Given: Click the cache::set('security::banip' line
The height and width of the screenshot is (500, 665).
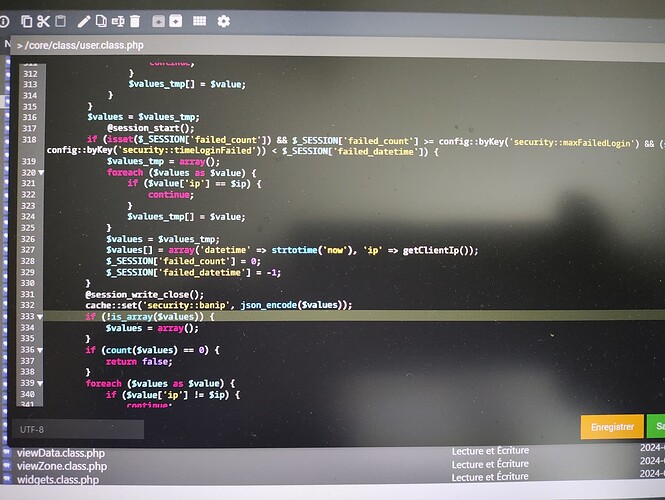Looking at the screenshot, I should point(219,305).
